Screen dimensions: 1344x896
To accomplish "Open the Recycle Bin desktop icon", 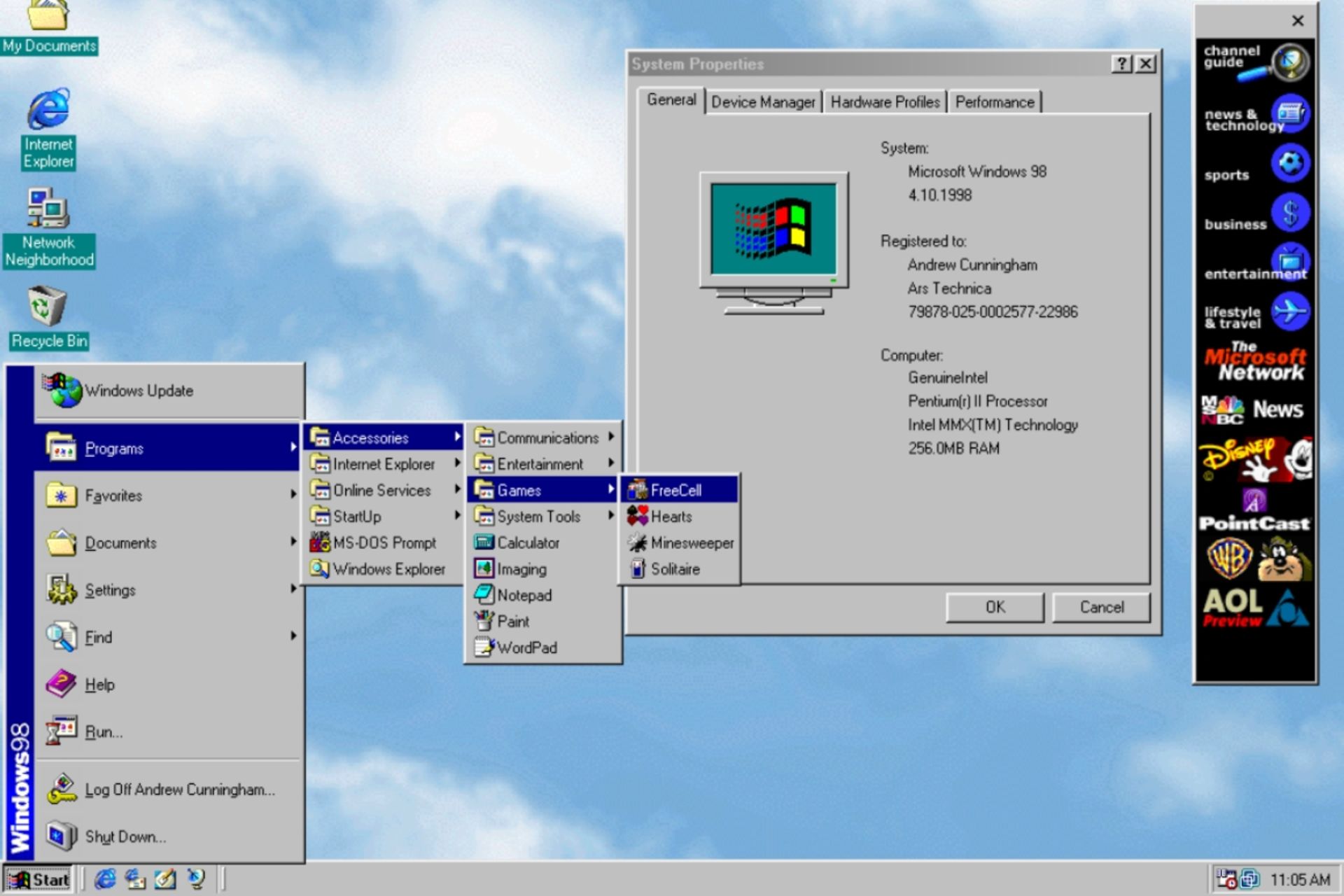I will click(48, 318).
